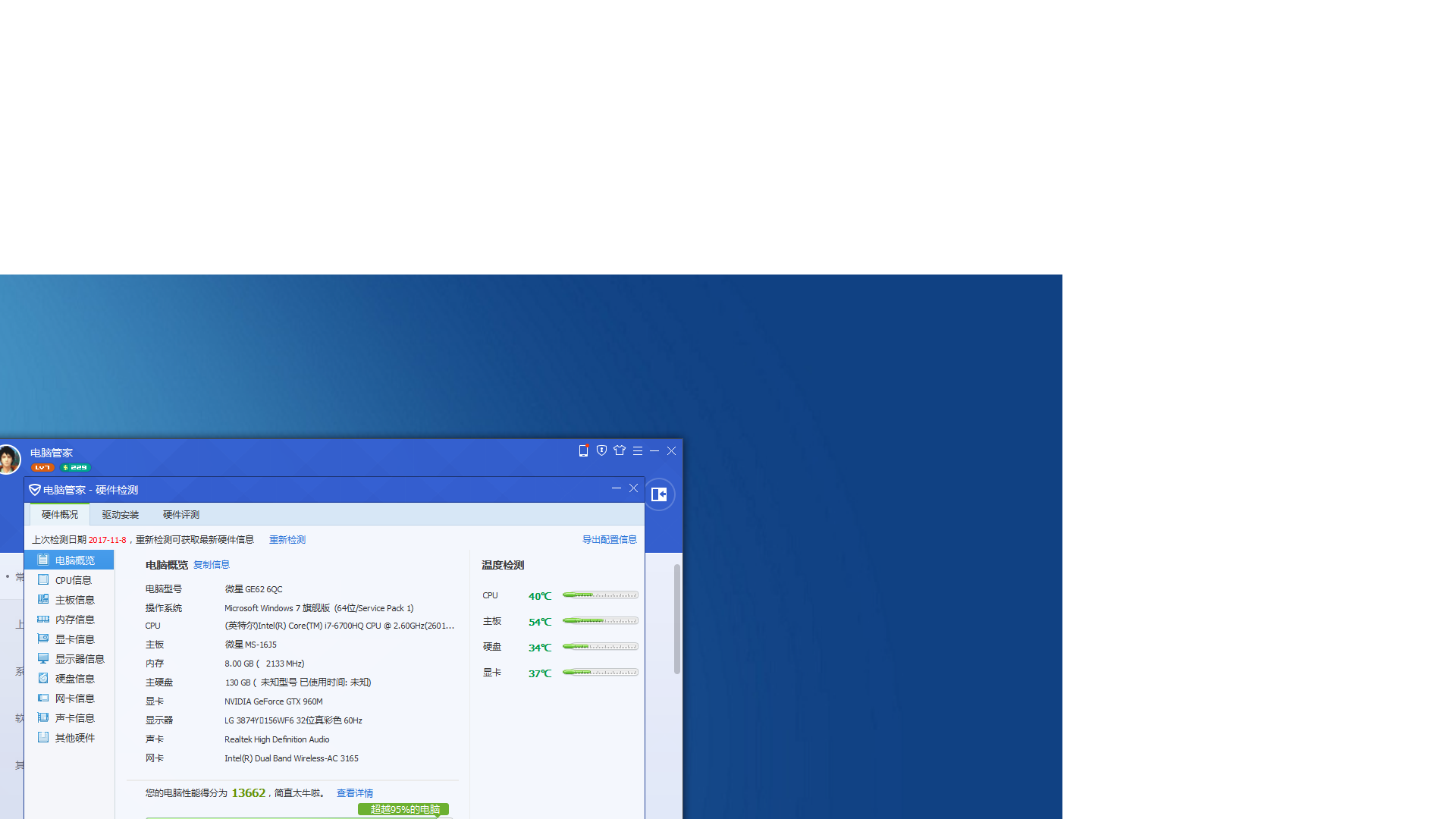Click 重新检测 button
Viewport: 1456px width, 819px height.
tap(287, 540)
